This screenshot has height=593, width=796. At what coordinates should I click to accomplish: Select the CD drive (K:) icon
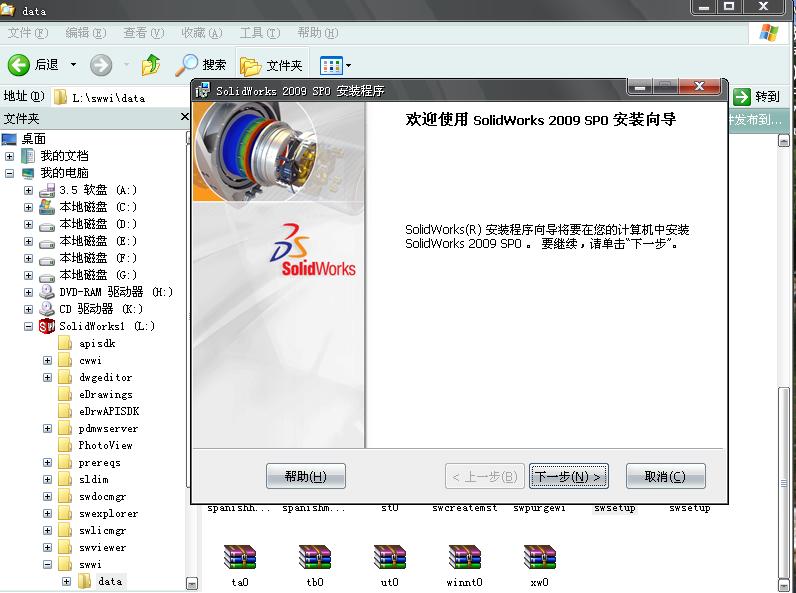[x=47, y=309]
